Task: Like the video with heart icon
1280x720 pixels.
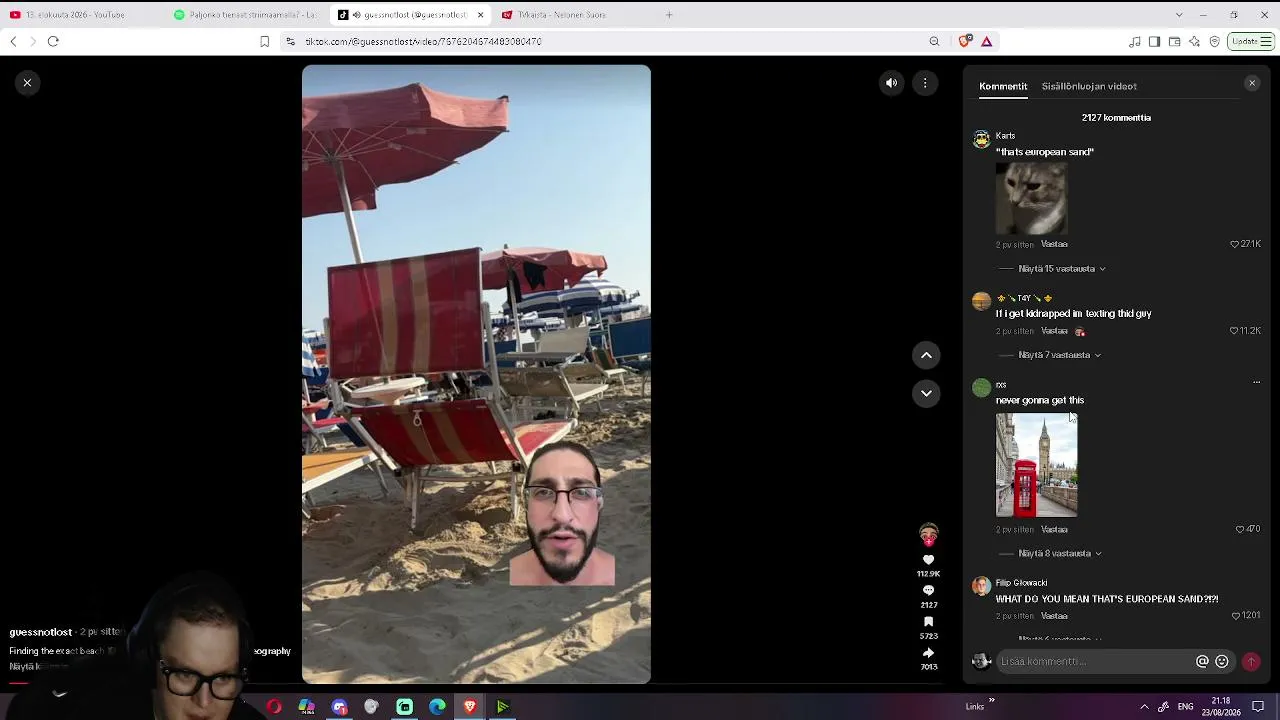Action: click(928, 560)
